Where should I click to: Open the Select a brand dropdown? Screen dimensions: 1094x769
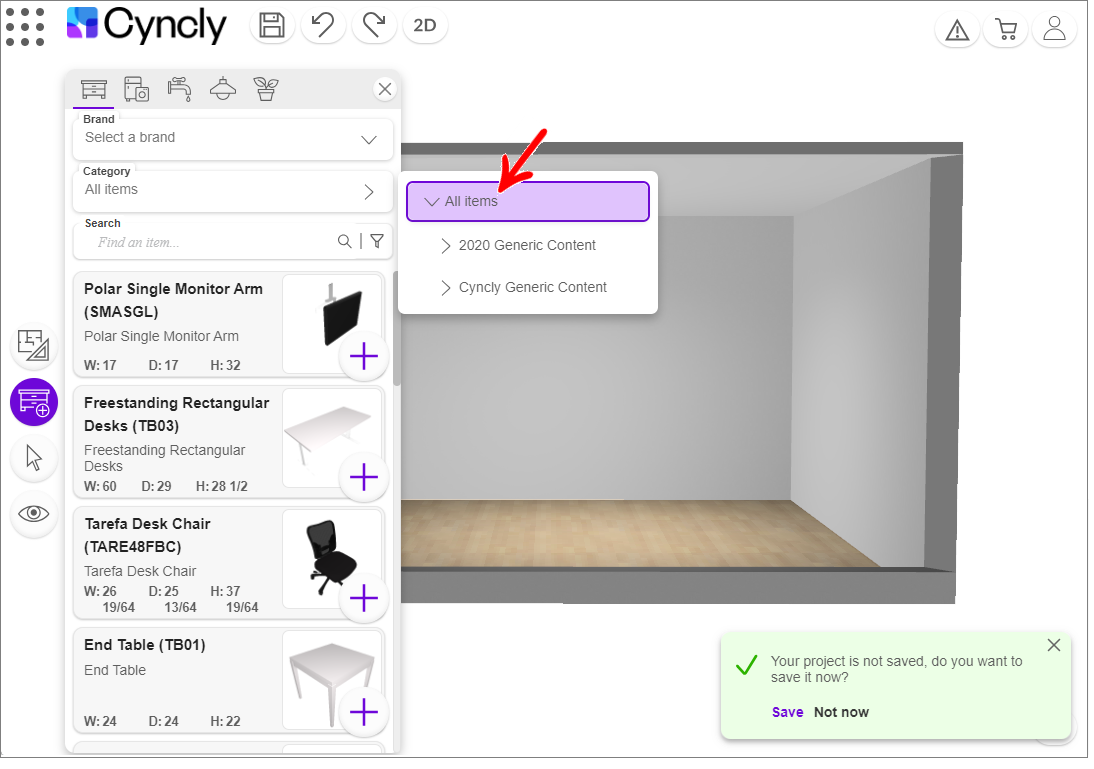click(233, 138)
